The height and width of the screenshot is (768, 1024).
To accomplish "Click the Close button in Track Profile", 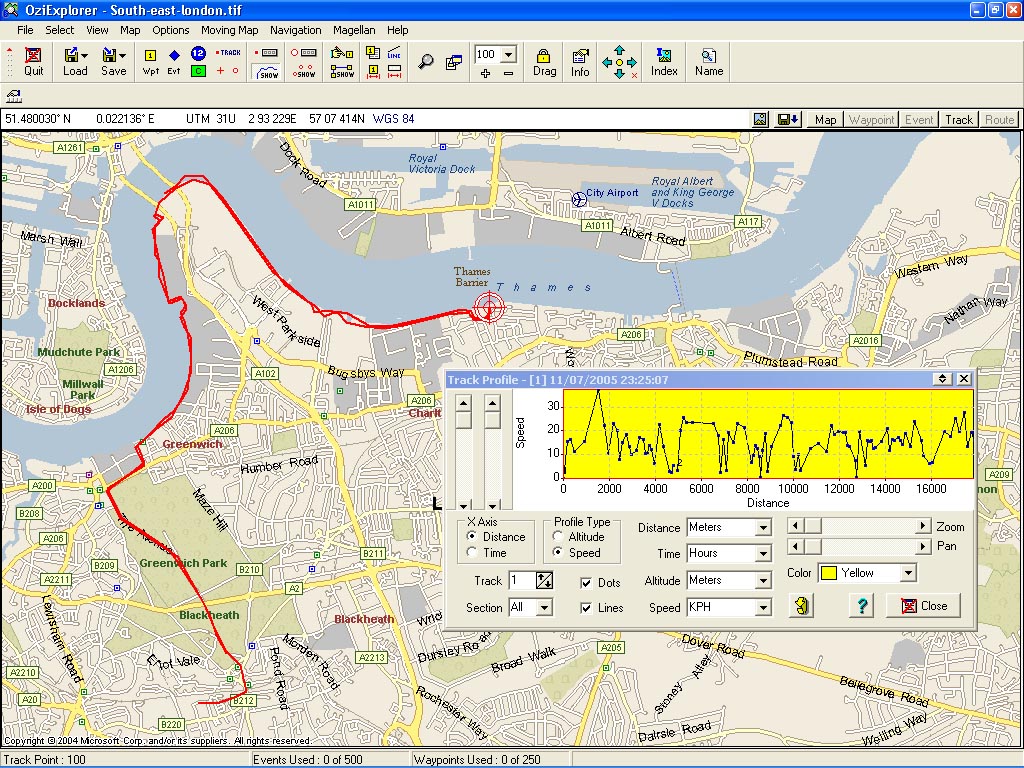I will pos(924,605).
